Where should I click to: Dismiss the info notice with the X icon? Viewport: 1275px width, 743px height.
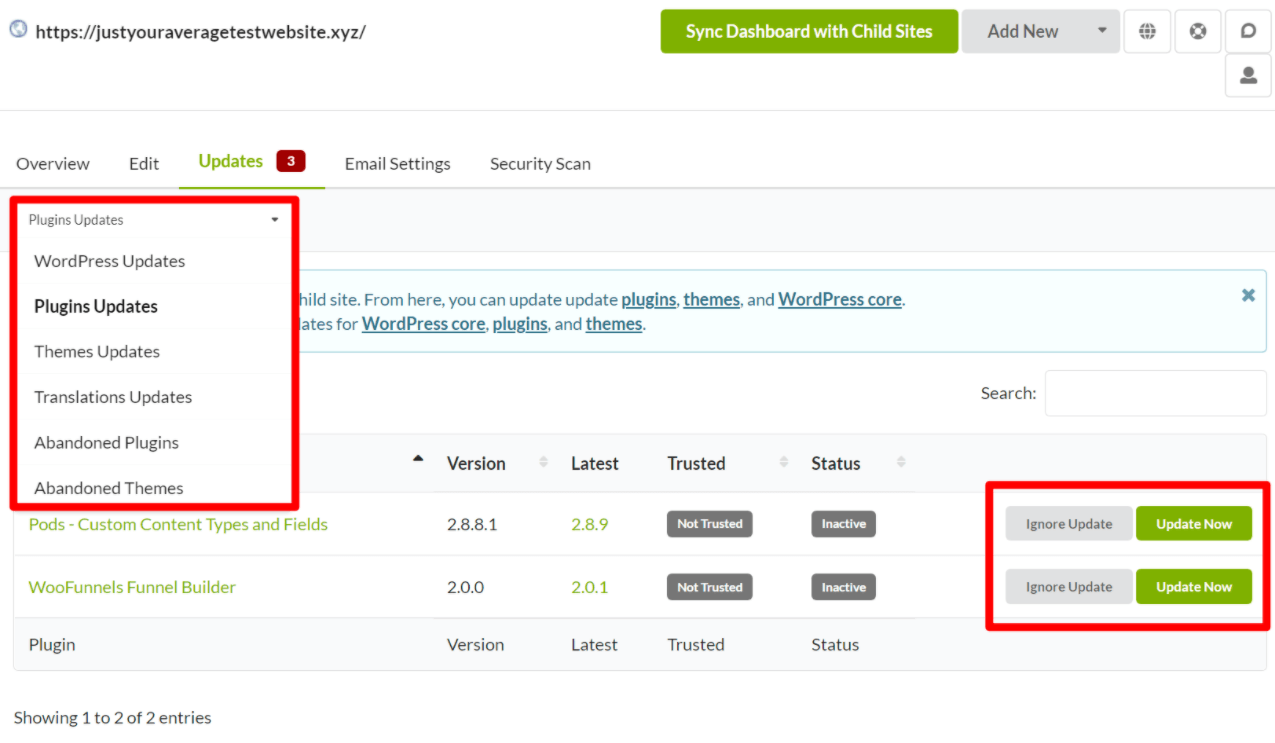tap(1248, 295)
